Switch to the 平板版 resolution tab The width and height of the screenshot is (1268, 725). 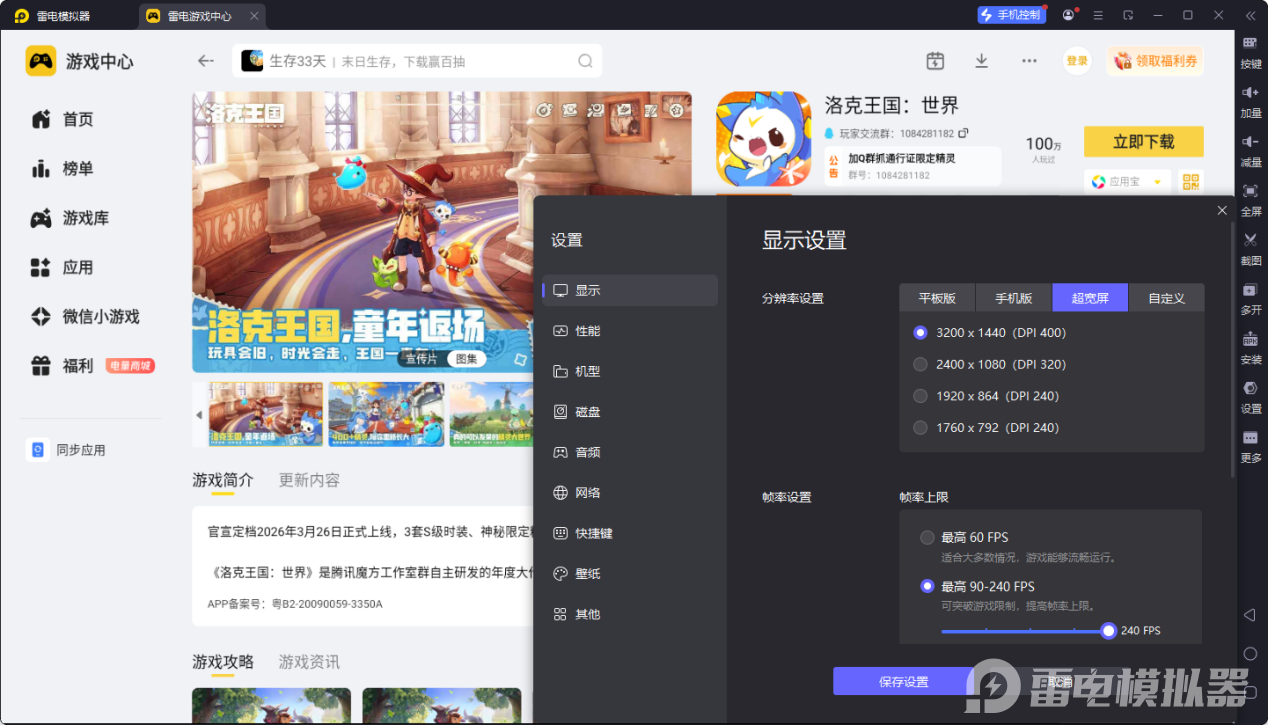[x=937, y=298]
